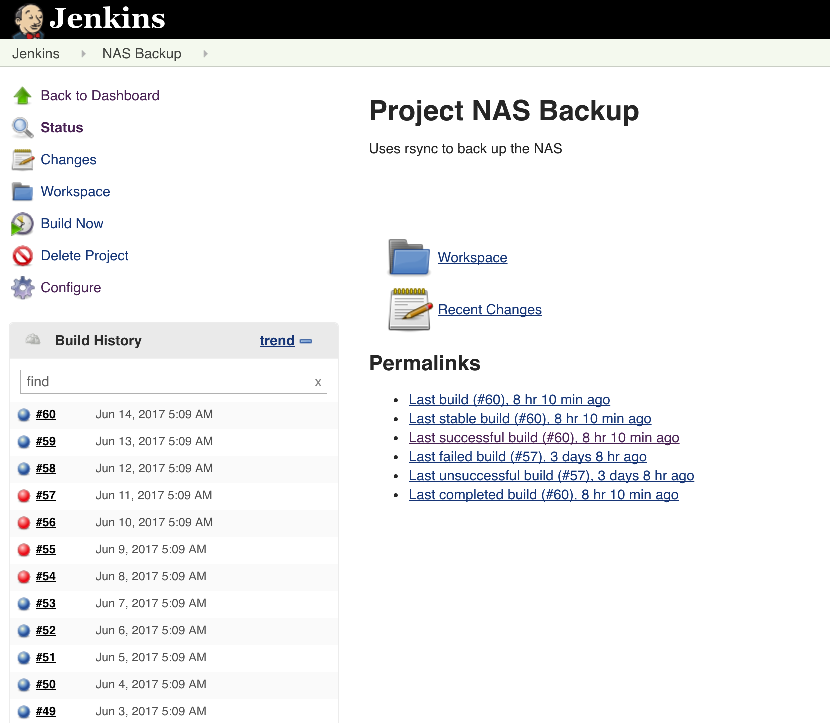The height and width of the screenshot is (723, 830).
Task: Click the Recent Changes notepad icon
Action: pyautogui.click(x=409, y=309)
